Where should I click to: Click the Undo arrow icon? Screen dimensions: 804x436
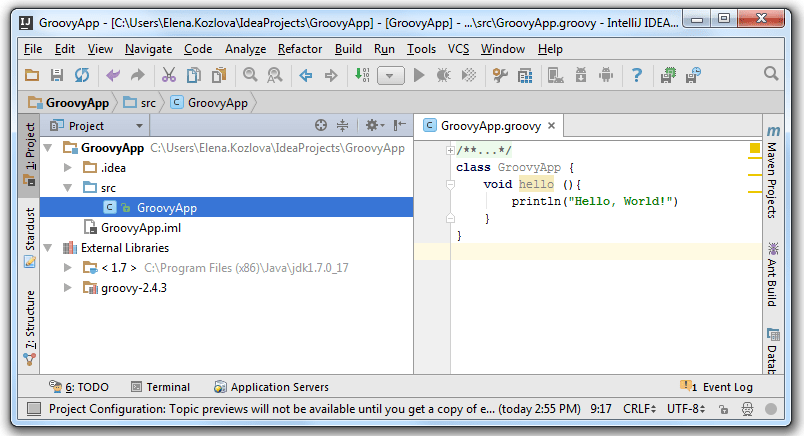tap(113, 75)
